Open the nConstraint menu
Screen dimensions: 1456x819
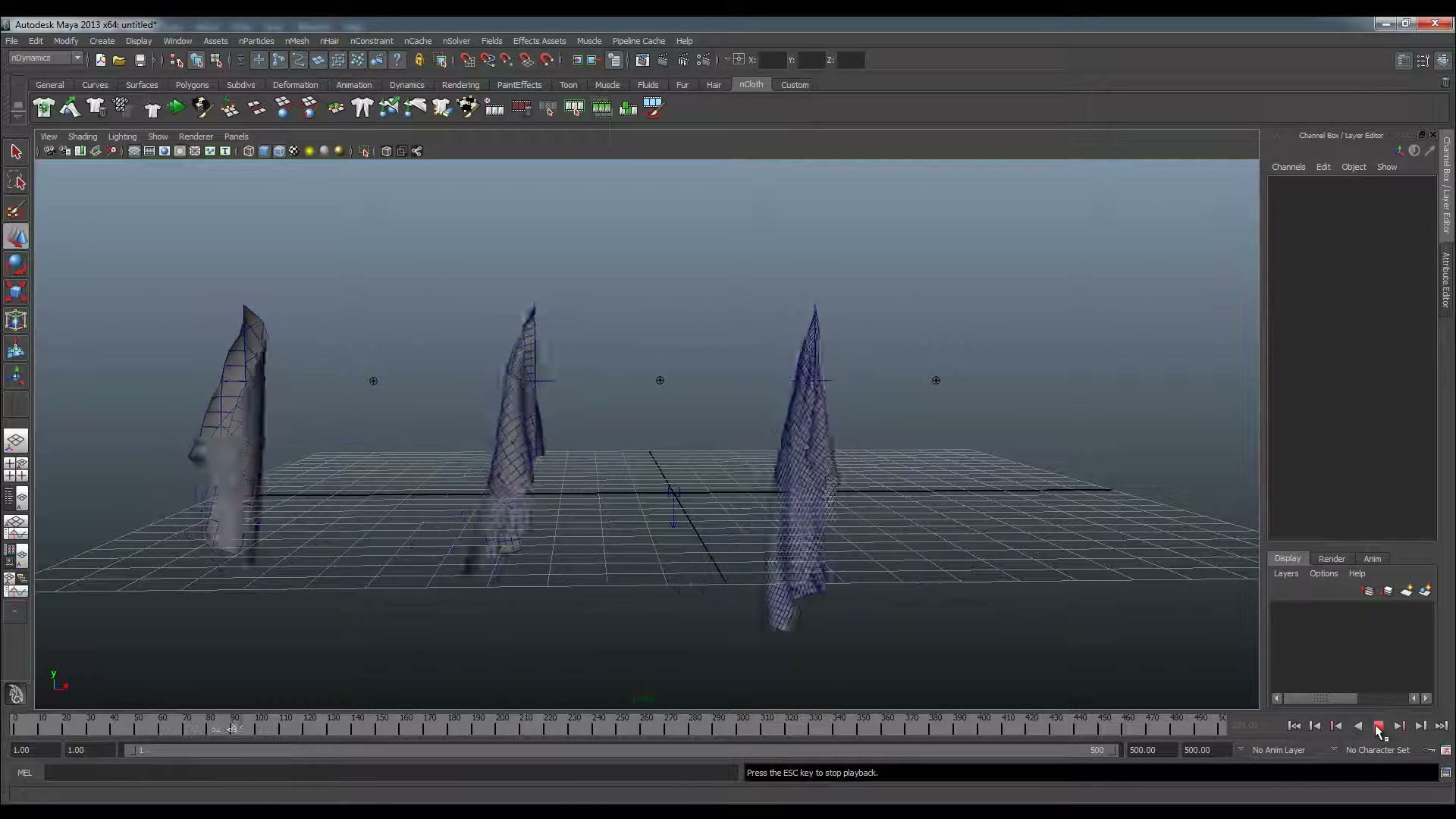coord(372,41)
